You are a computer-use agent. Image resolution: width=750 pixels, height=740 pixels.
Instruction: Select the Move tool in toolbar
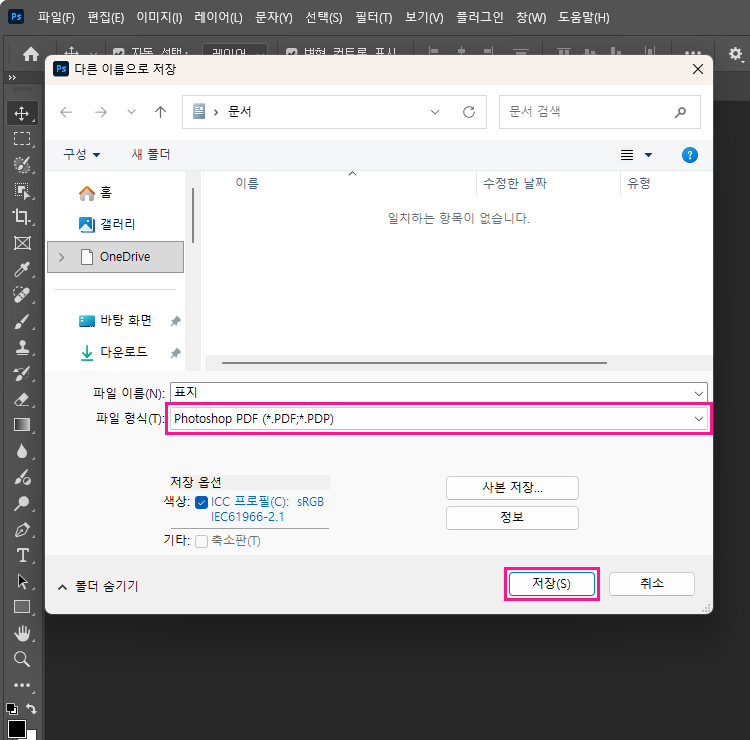[x=22, y=113]
